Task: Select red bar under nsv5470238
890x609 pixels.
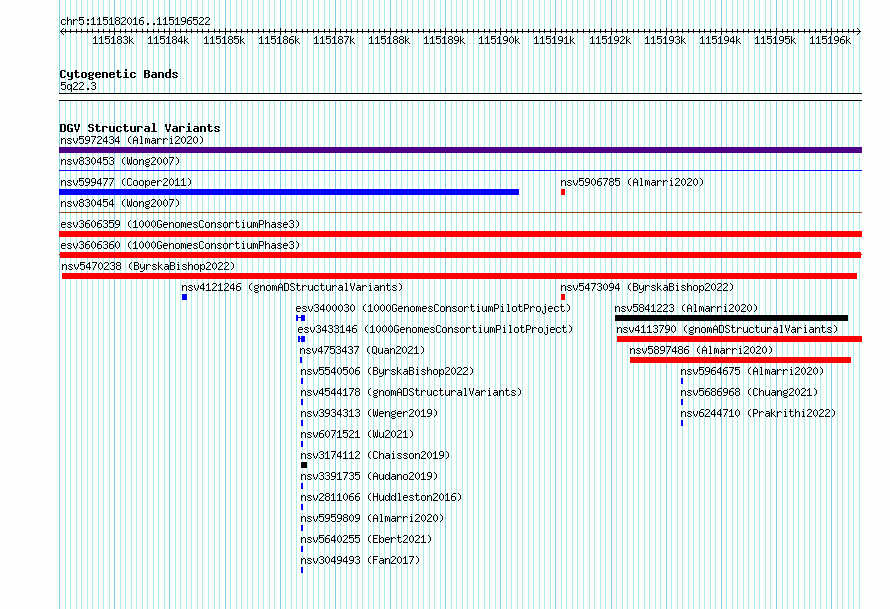Action: (459, 276)
